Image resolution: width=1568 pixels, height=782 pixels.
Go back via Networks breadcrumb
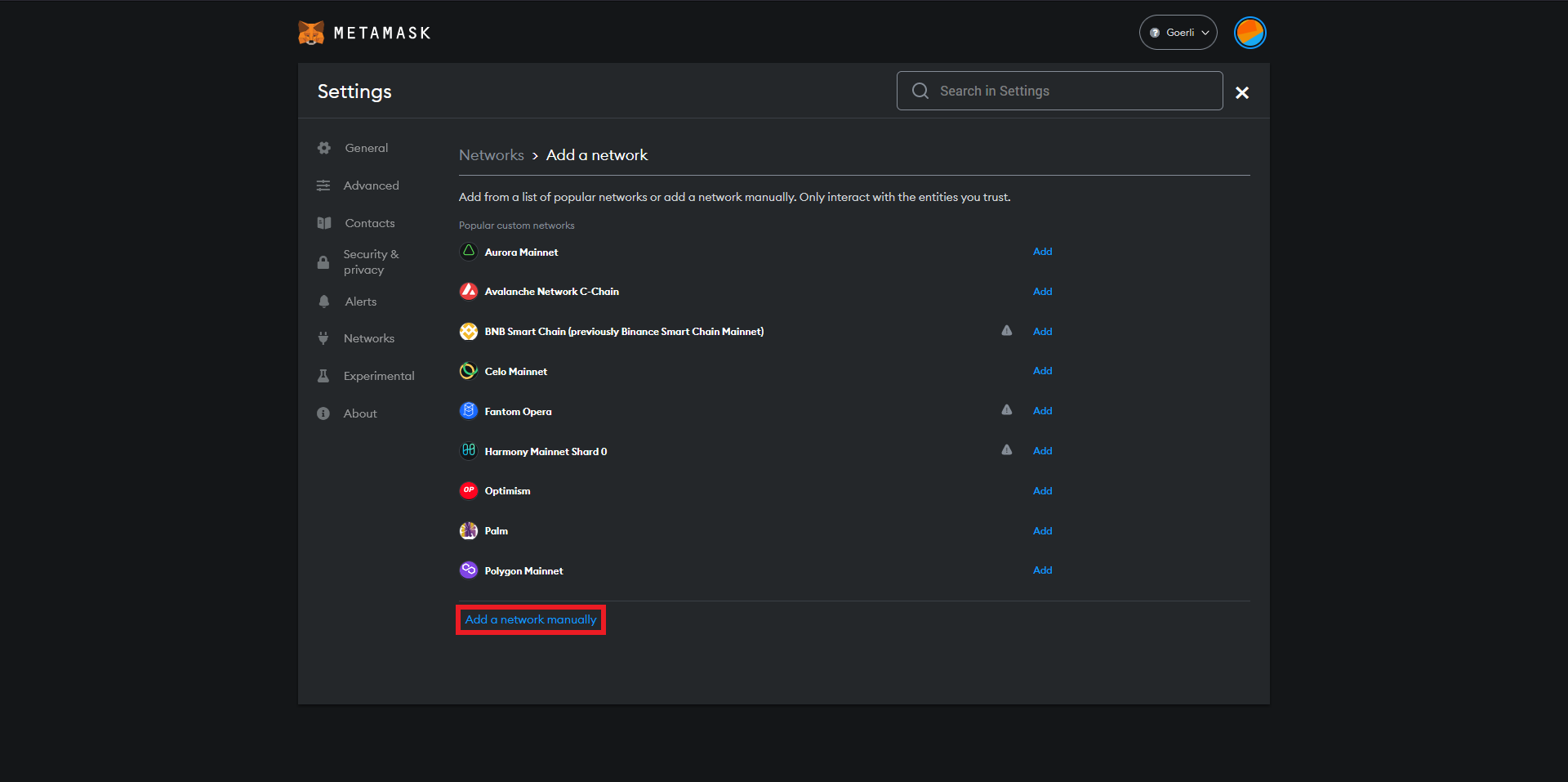click(491, 155)
